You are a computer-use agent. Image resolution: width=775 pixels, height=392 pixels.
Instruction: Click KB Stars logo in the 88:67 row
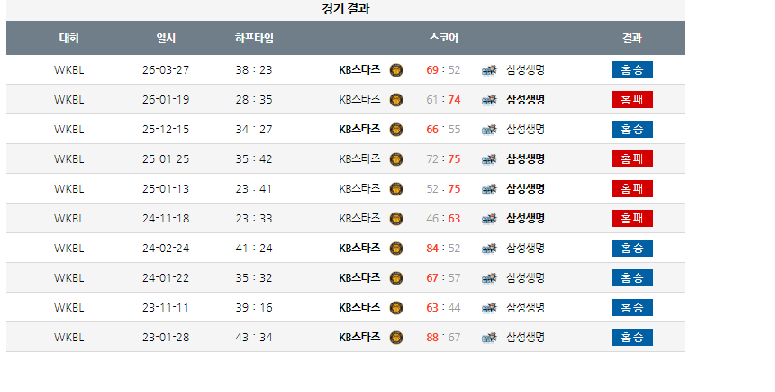click(x=396, y=337)
